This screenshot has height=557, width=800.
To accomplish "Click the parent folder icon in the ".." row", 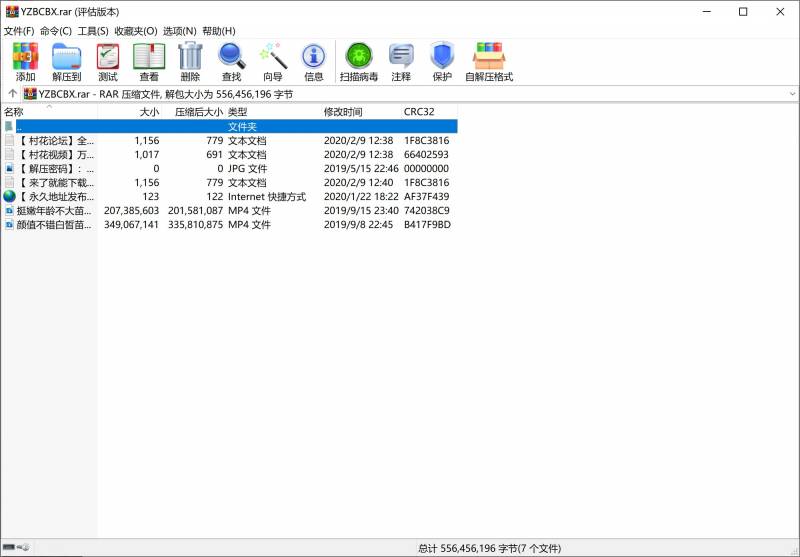I will [9, 126].
